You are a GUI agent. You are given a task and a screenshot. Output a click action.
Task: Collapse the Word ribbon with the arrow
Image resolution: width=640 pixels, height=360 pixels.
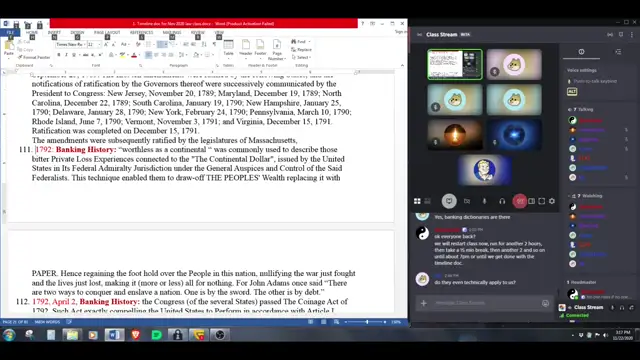(x=402, y=65)
